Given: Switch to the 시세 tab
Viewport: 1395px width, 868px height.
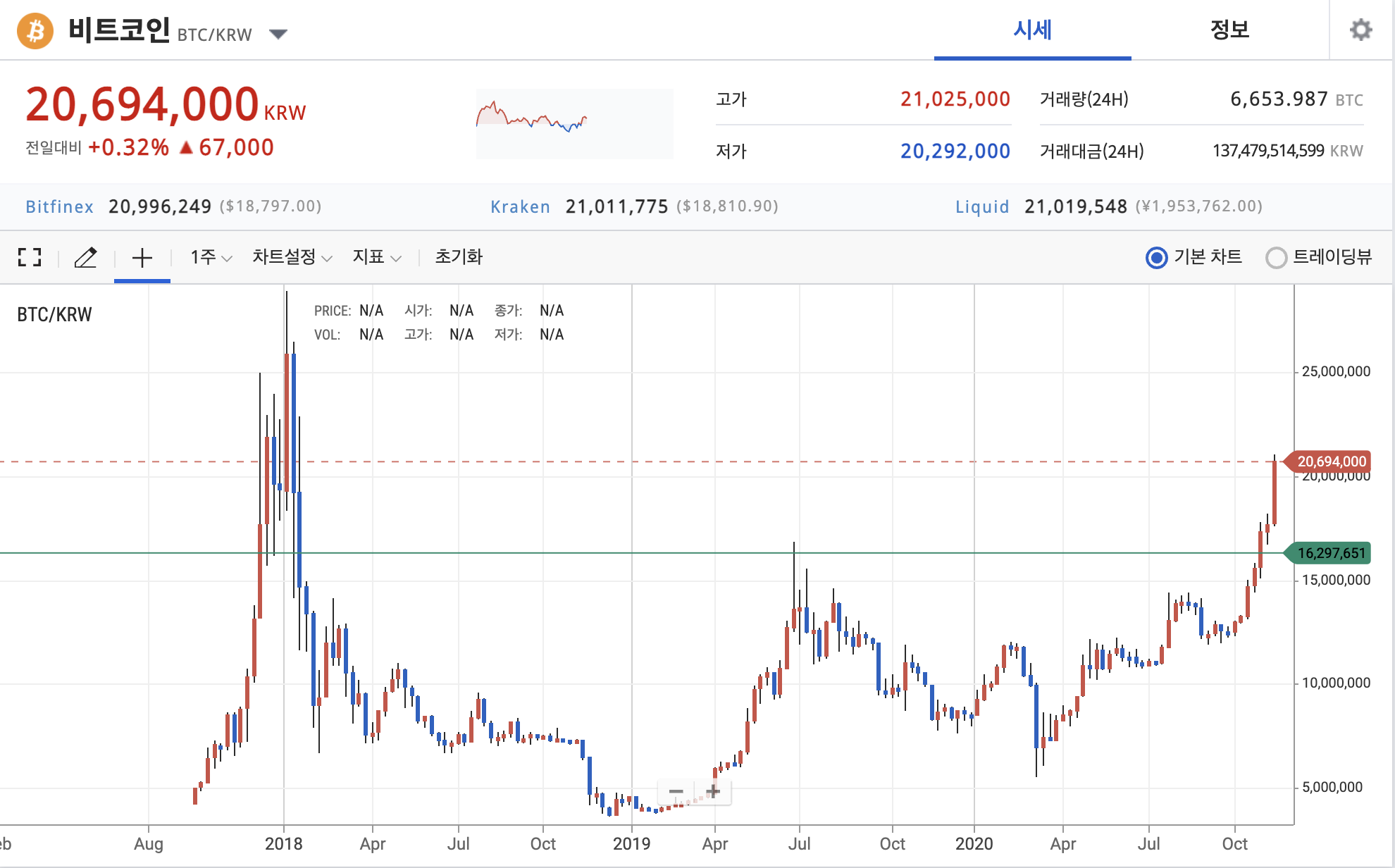Looking at the screenshot, I should click(1032, 30).
